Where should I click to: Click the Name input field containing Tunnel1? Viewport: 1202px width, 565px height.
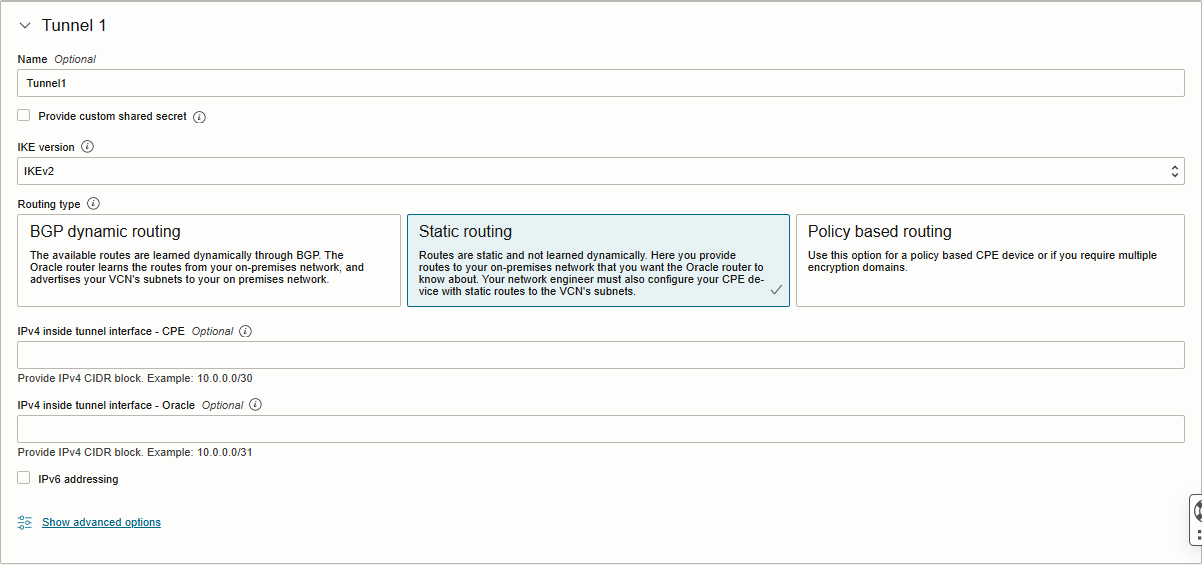[600, 83]
